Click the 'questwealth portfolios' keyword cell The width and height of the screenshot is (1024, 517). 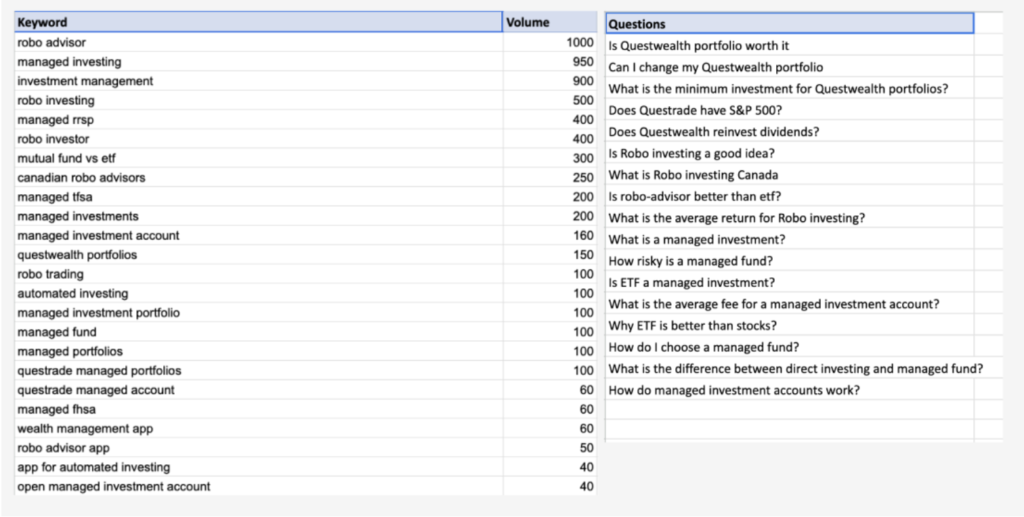[x=259, y=255]
